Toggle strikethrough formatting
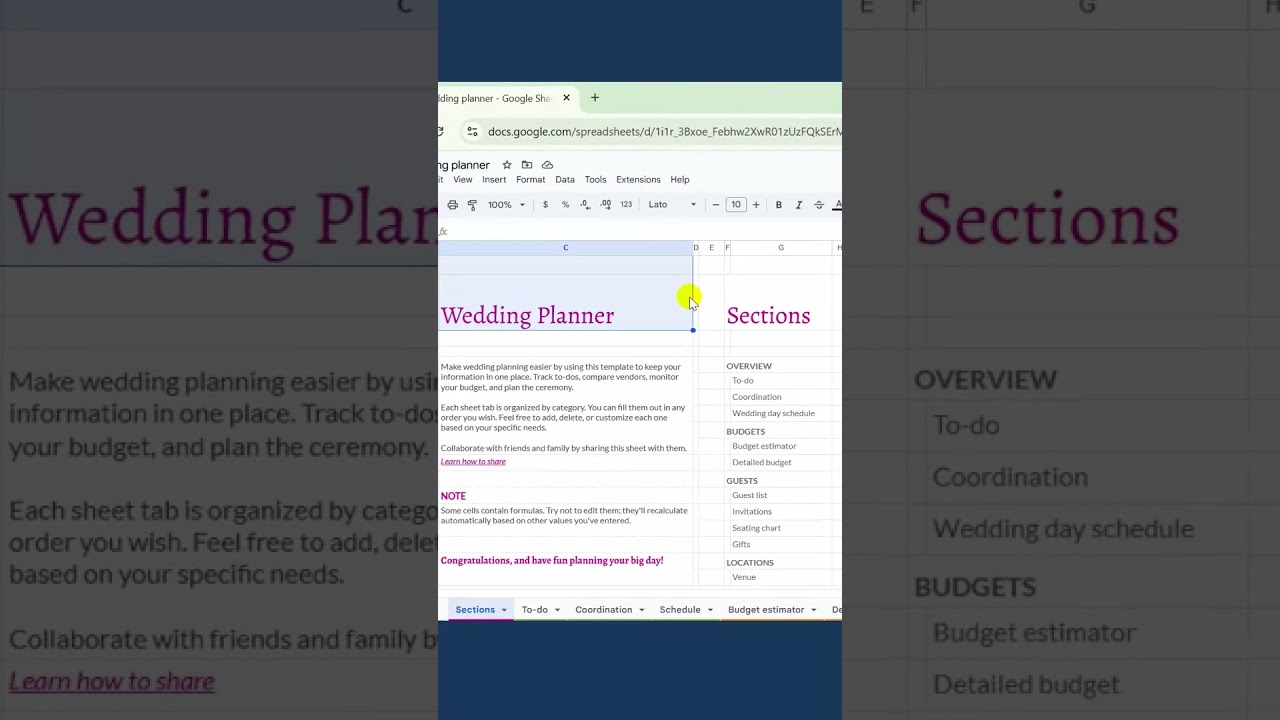Screen dimensions: 1280x720 tap(818, 205)
